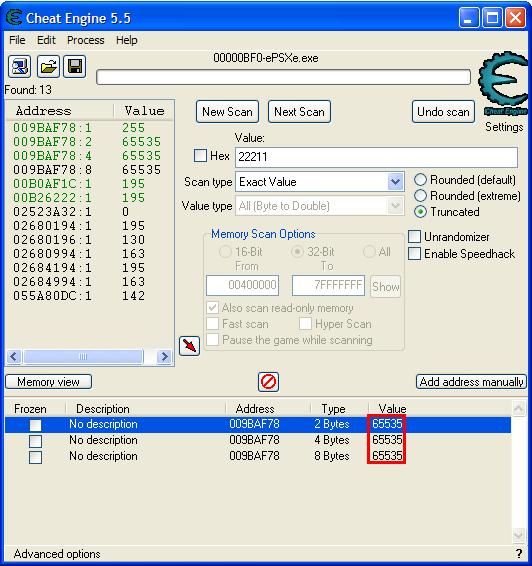
Task: Click the red no-entry clear list icon
Action: [268, 382]
